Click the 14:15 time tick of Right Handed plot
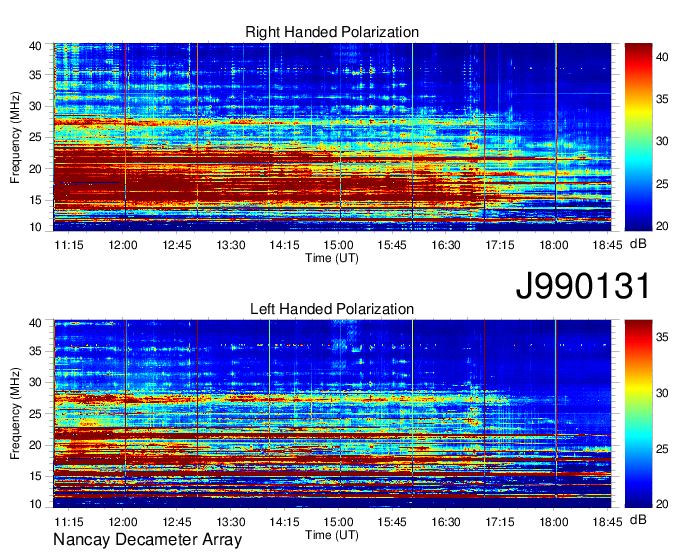The width and height of the screenshot is (680, 552). click(x=284, y=245)
